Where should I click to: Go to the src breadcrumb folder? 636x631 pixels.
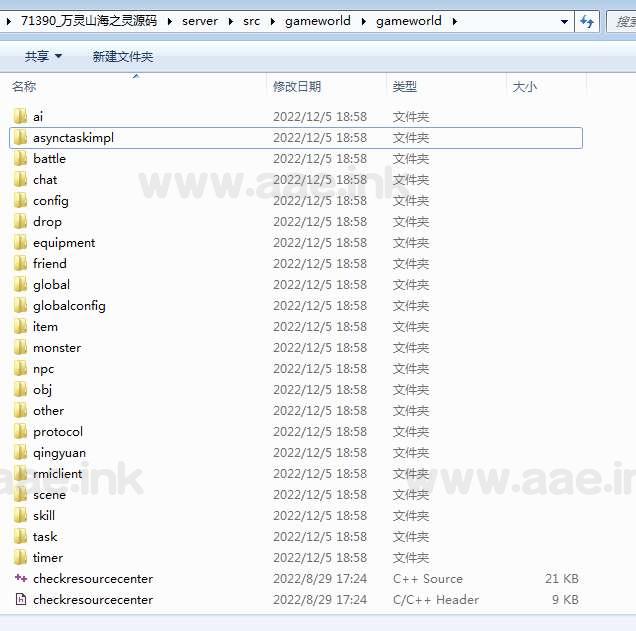click(x=251, y=21)
